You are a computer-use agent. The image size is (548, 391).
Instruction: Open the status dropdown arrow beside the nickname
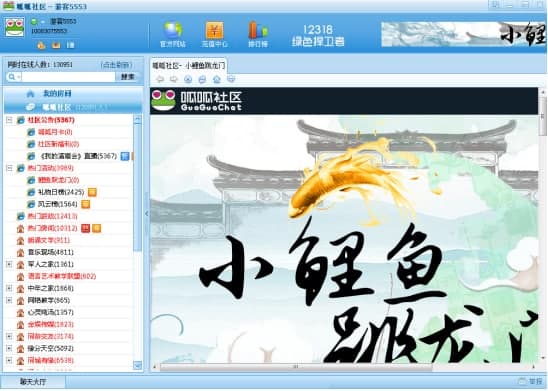(42, 22)
